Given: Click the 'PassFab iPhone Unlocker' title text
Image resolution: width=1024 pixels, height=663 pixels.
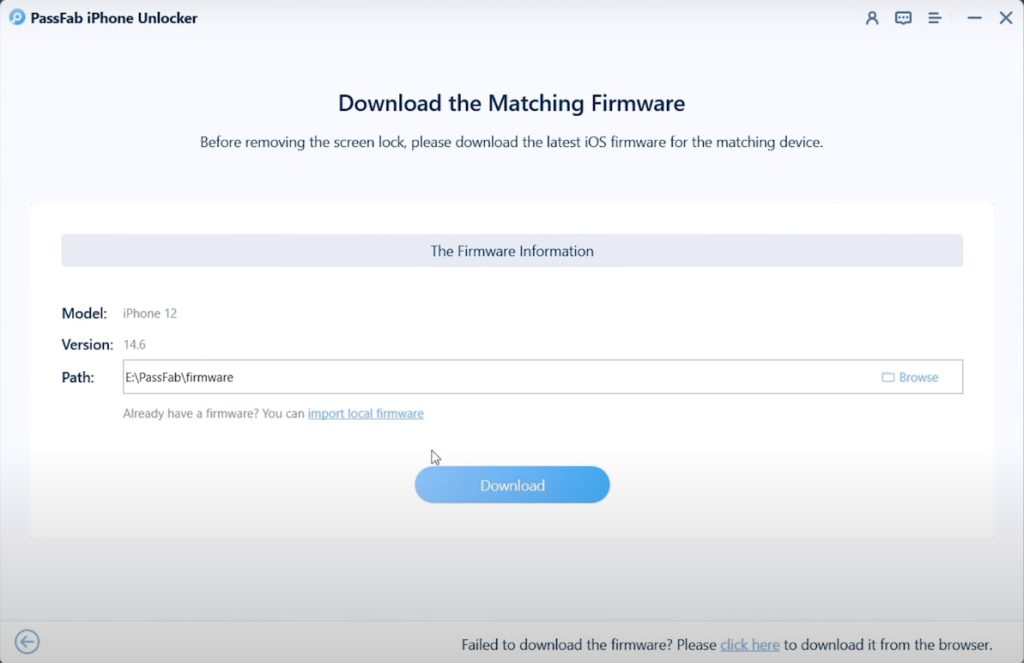Looking at the screenshot, I should click(114, 18).
